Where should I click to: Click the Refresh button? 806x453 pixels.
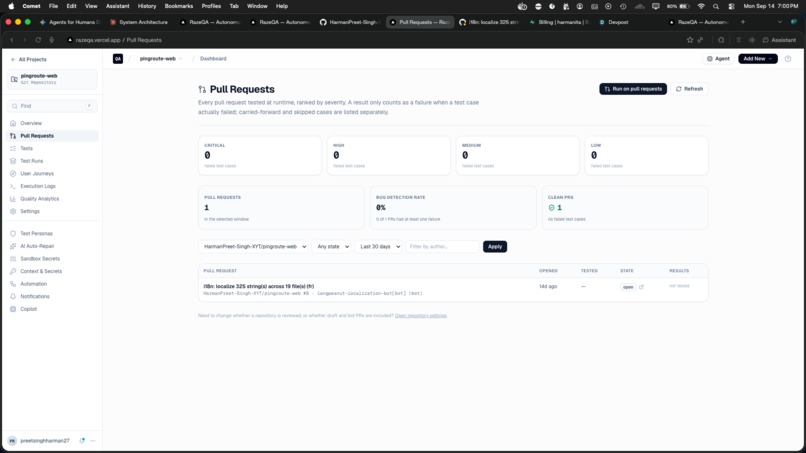[x=689, y=89]
